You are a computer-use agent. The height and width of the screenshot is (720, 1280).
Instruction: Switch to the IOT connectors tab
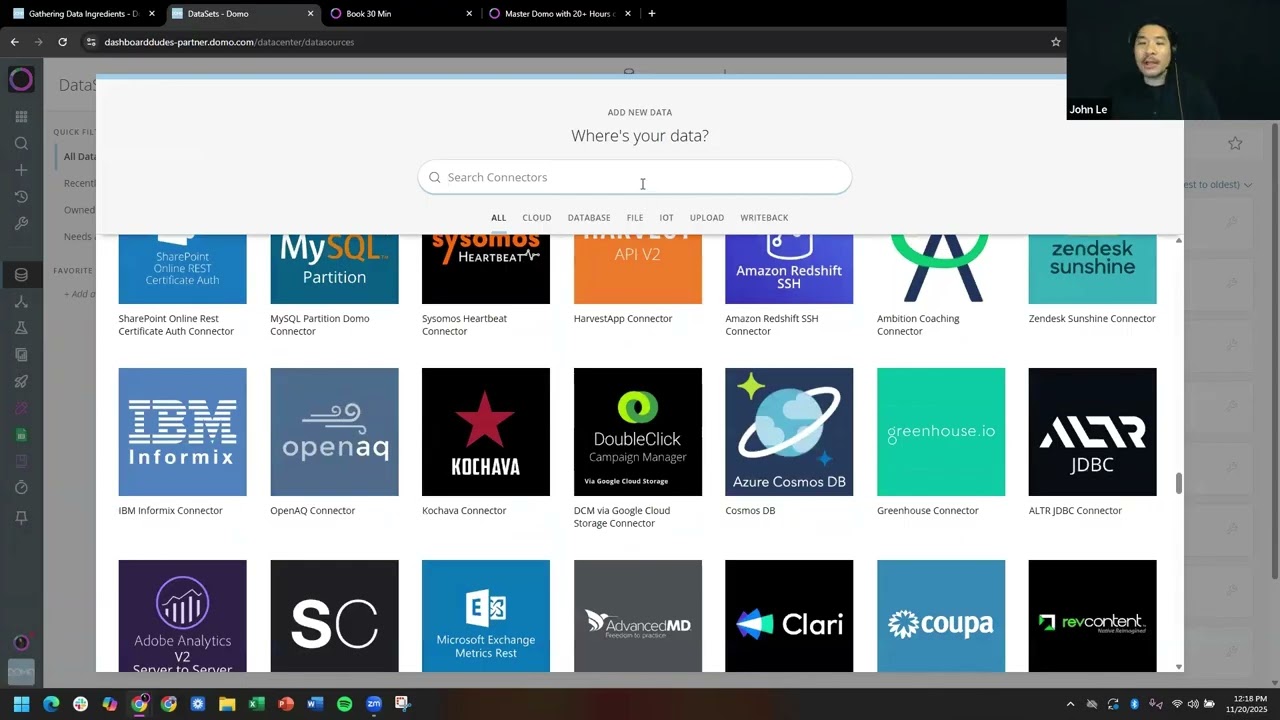[x=666, y=217]
